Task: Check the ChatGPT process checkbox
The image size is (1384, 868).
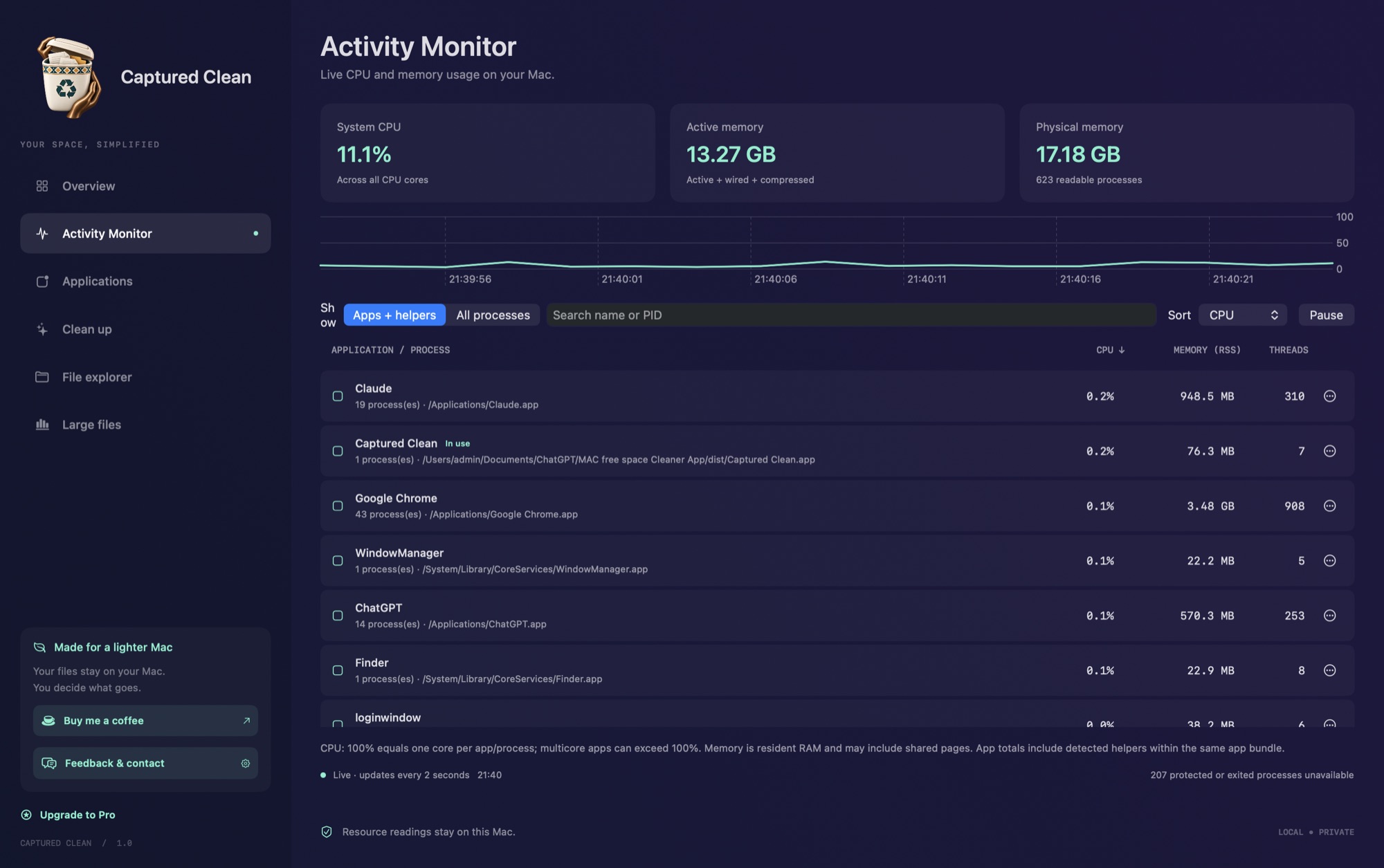Action: 338,616
